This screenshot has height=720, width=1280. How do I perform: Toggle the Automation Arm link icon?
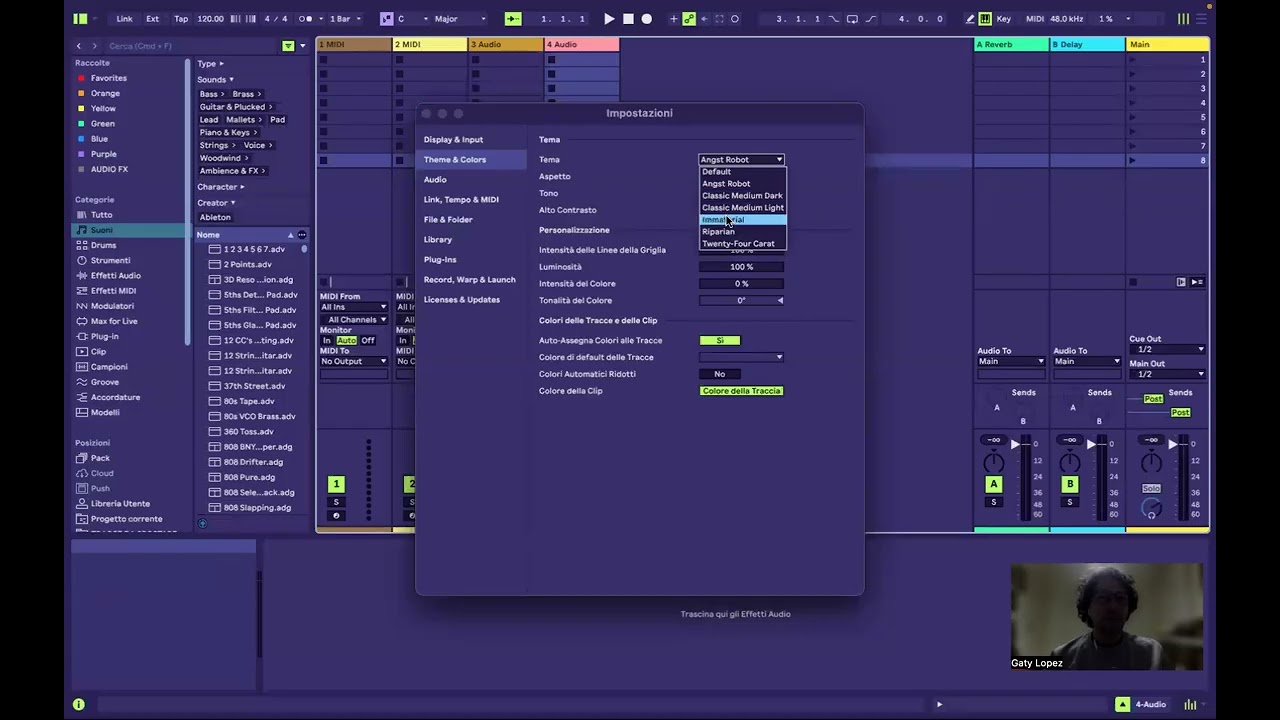click(x=689, y=18)
